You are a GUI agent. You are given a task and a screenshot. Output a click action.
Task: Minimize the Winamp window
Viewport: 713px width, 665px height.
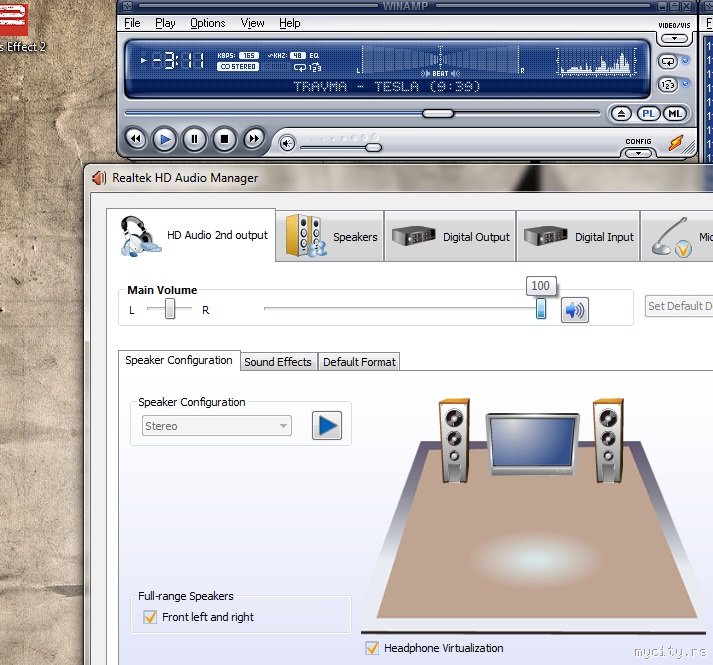(662, 6)
